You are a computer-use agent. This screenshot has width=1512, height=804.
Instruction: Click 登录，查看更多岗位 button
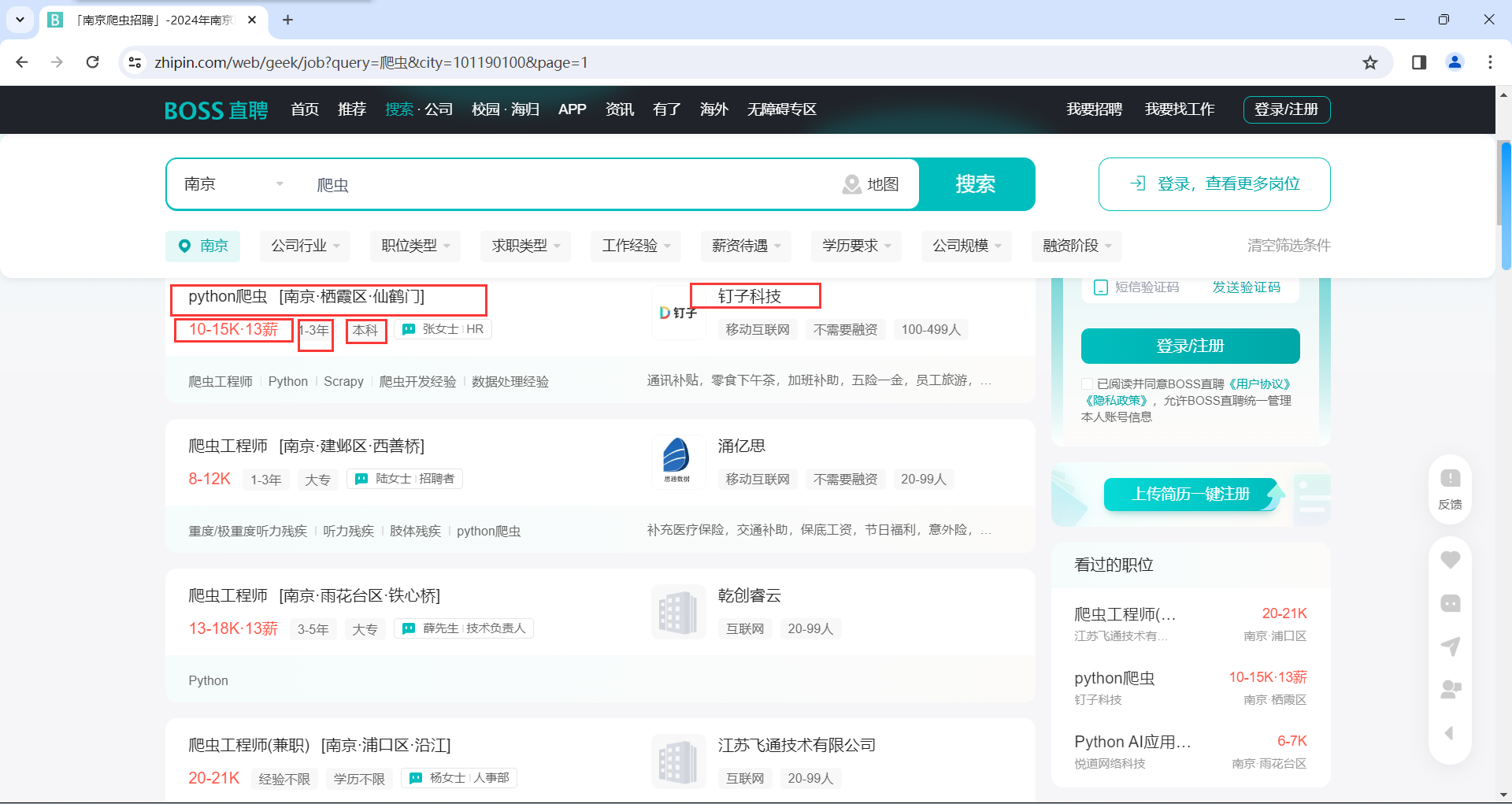pos(1214,184)
